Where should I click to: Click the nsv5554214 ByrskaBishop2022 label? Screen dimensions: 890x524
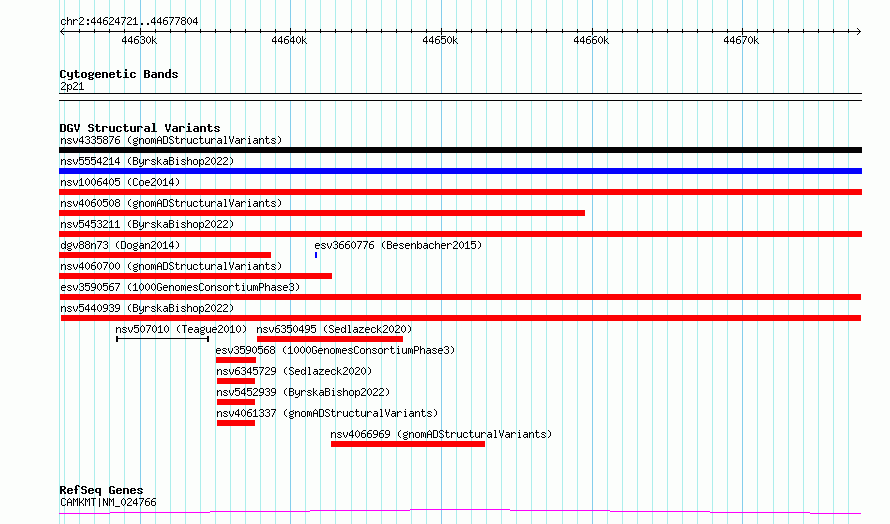[x=147, y=161]
